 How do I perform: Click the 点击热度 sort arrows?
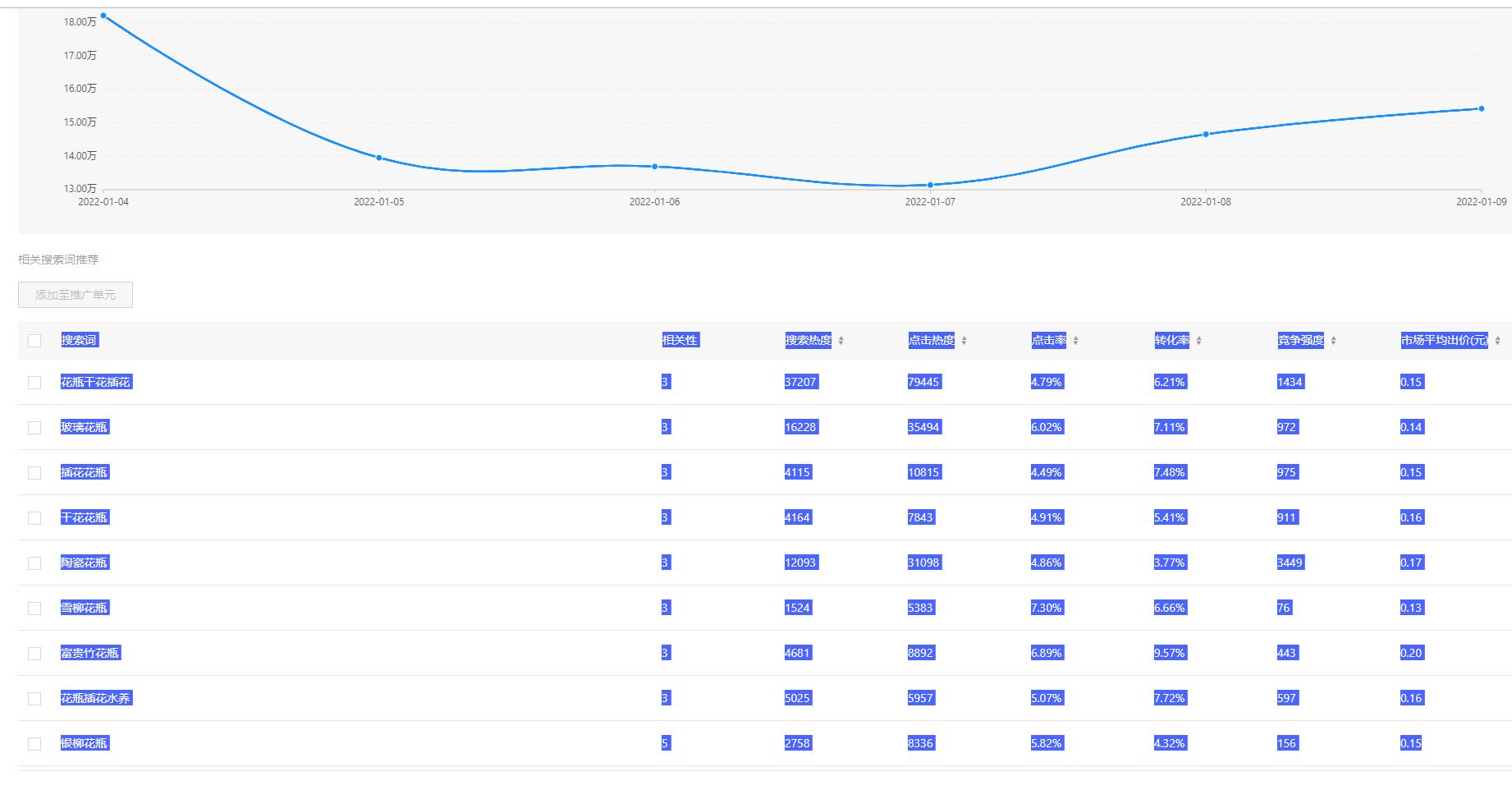pos(964,341)
